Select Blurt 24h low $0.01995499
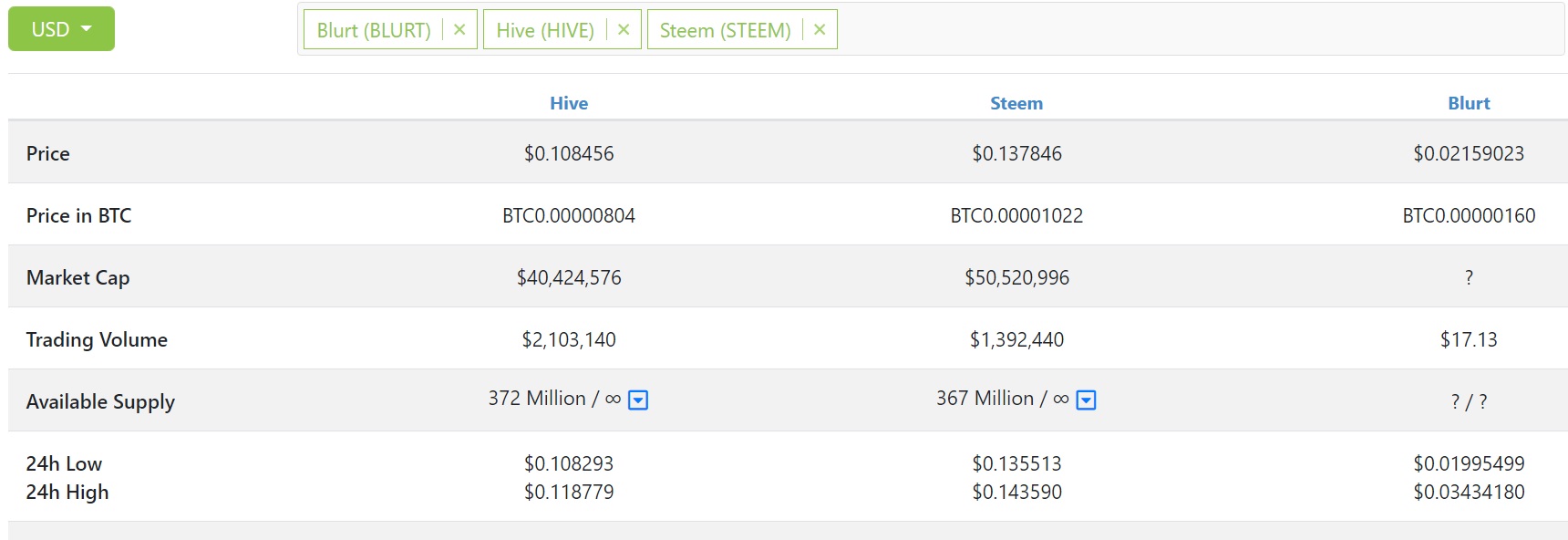This screenshot has height=540, width=1568. (1469, 463)
